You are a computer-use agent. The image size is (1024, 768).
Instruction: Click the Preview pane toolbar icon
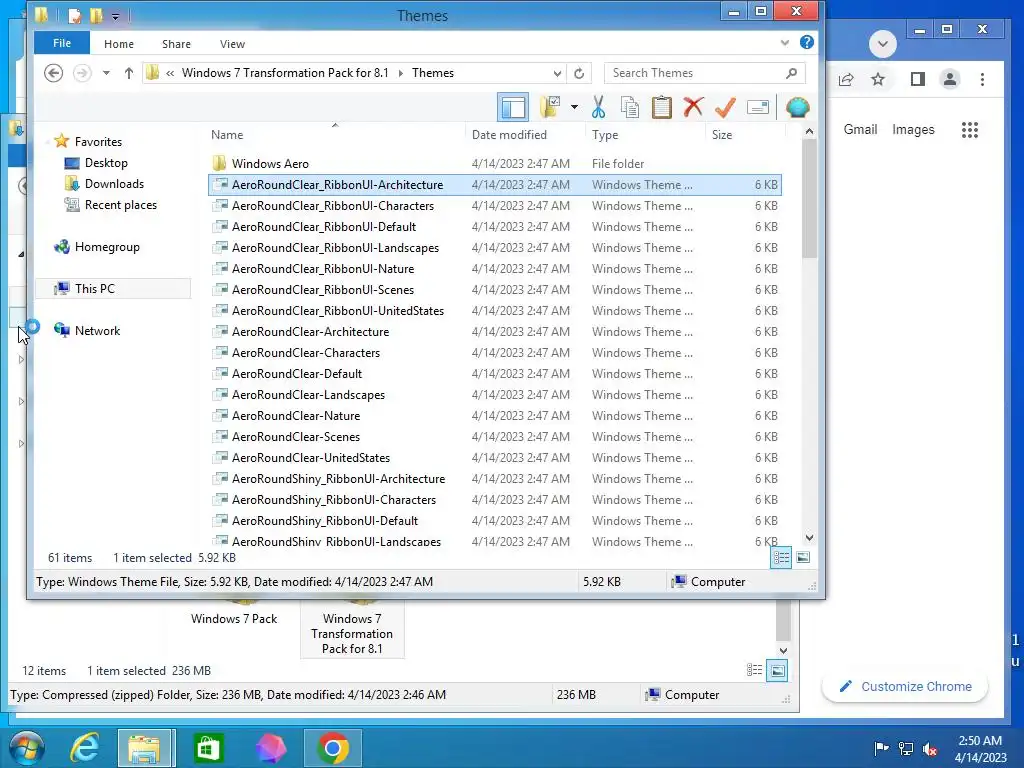click(513, 107)
